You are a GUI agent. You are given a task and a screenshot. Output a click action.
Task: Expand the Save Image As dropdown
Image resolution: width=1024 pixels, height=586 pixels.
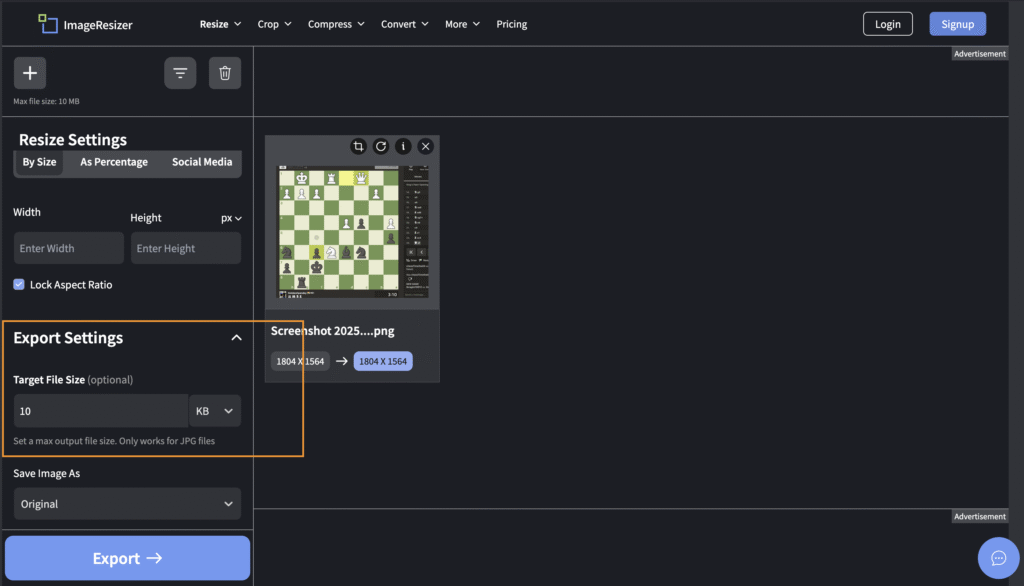[x=127, y=504]
